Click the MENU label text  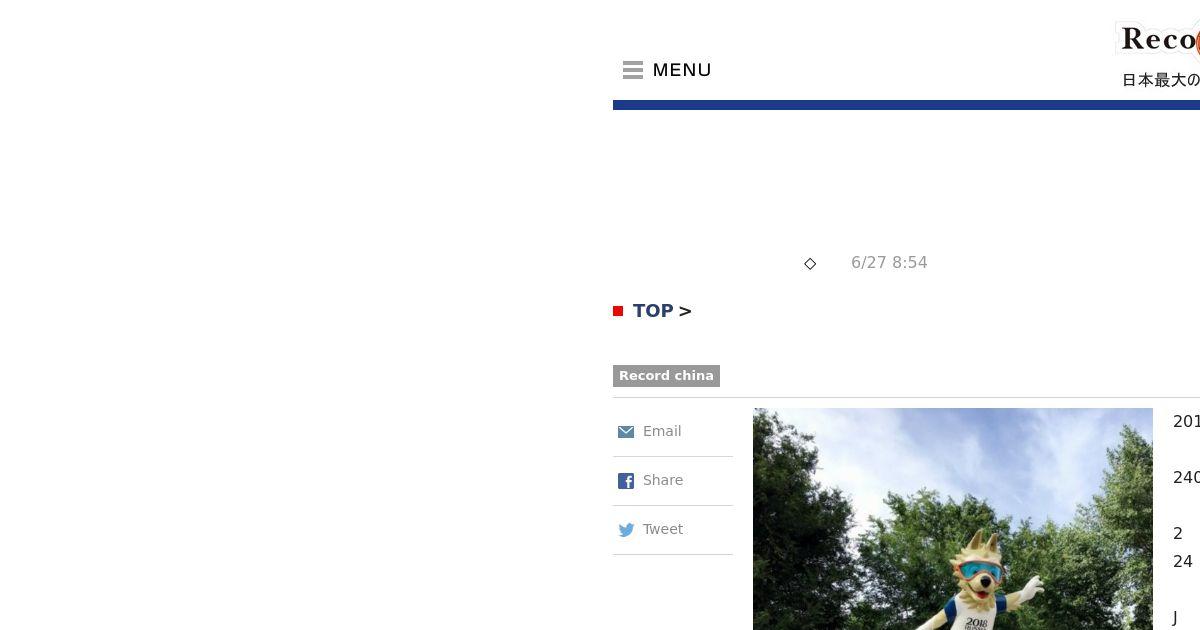(682, 70)
